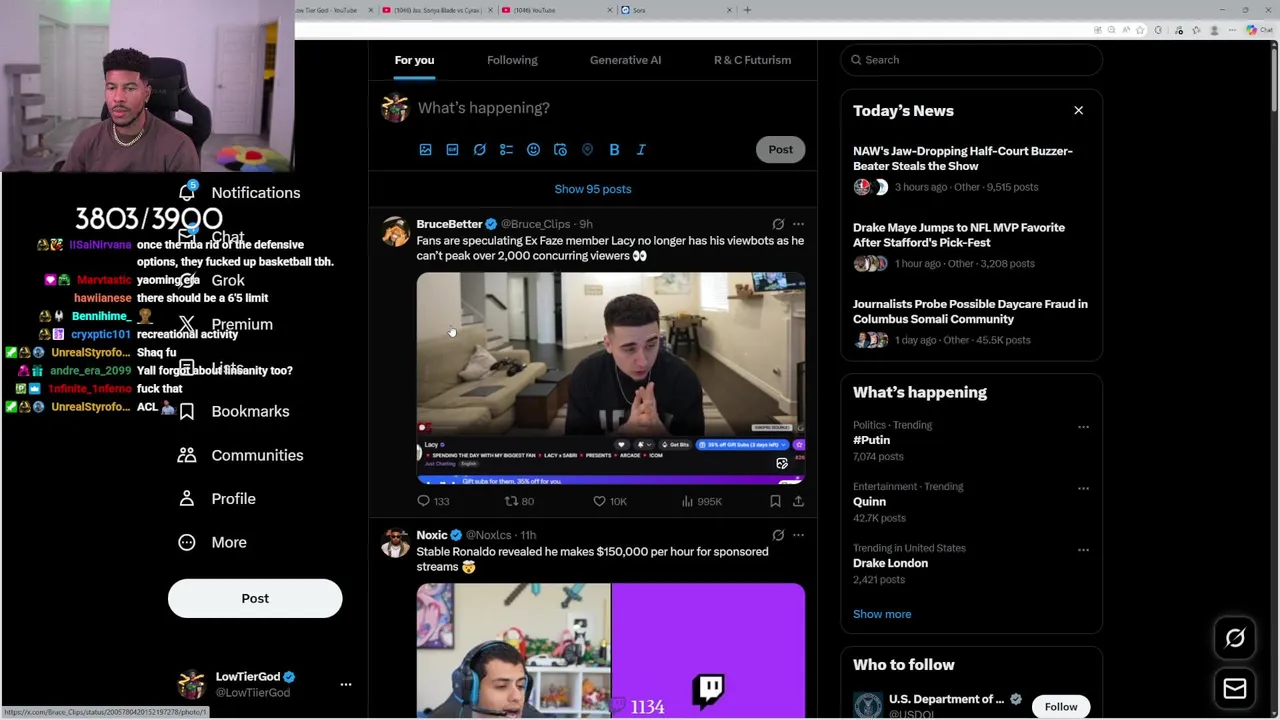The image size is (1280, 720).
Task: Open the Columbus daycare fraud story
Action: tap(971, 321)
